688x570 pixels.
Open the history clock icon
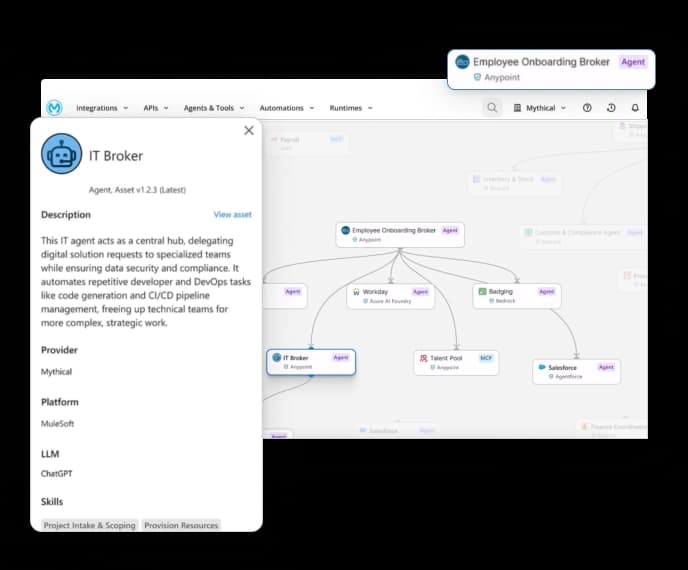coord(611,108)
